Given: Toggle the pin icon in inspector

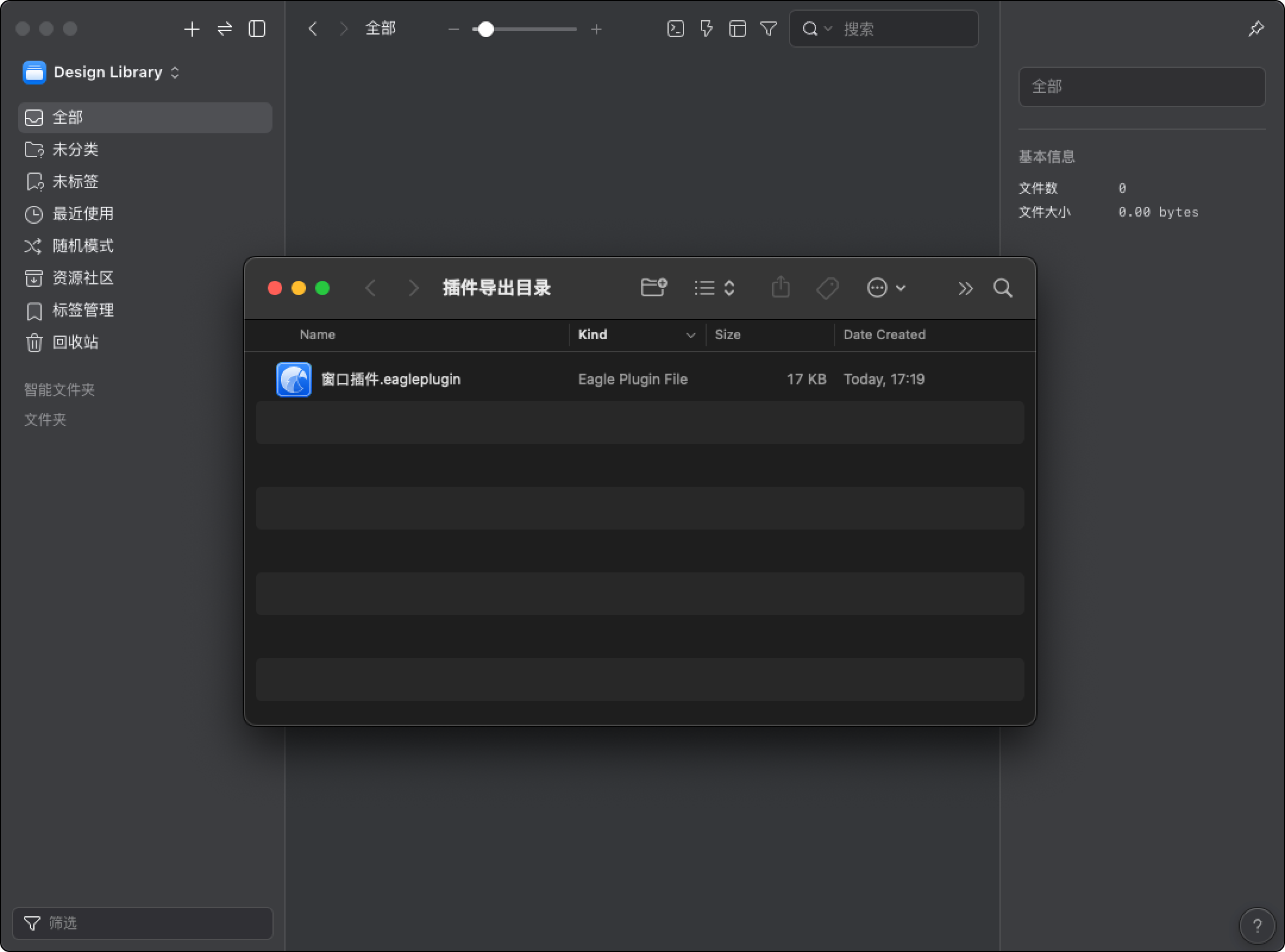Looking at the screenshot, I should 1256,29.
